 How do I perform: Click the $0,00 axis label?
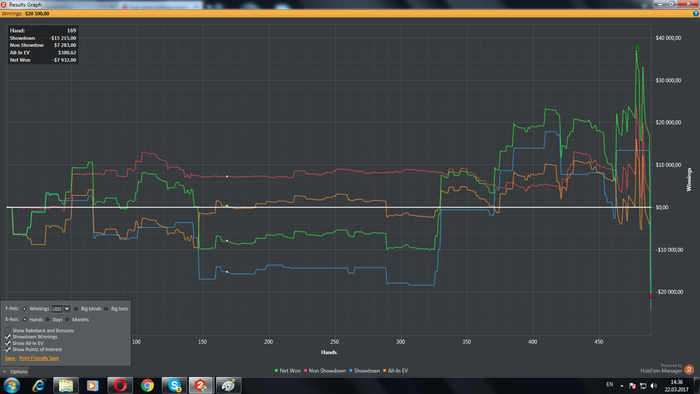click(662, 207)
